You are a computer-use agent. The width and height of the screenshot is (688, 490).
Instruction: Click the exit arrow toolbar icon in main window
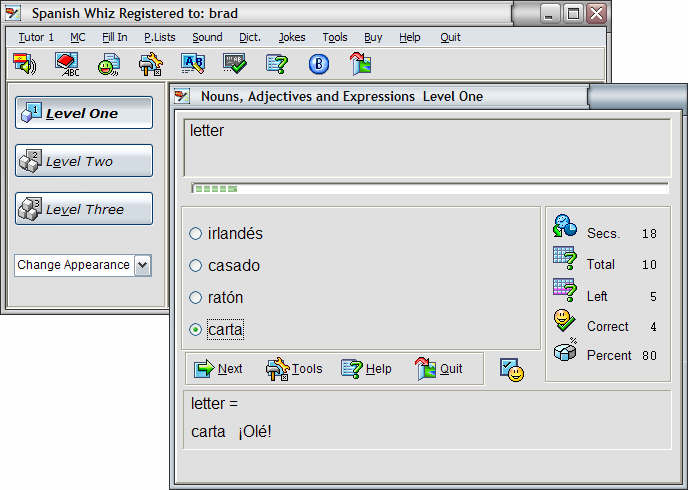[361, 64]
